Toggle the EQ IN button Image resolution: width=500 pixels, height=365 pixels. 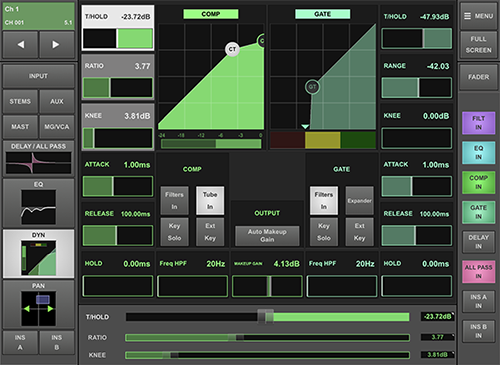point(478,153)
